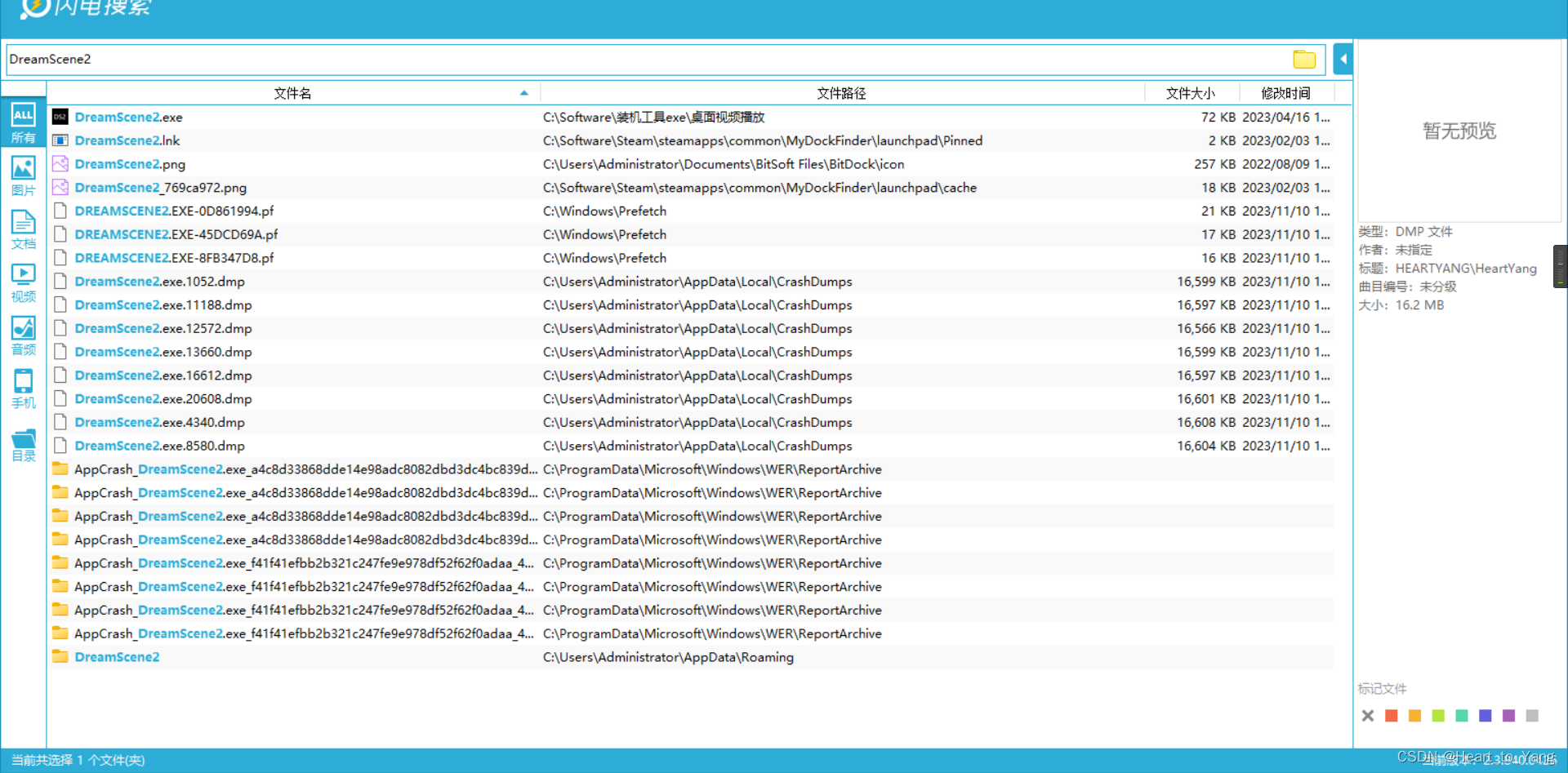
Task: Switch to the Pictures (图片) category
Action: tap(23, 176)
